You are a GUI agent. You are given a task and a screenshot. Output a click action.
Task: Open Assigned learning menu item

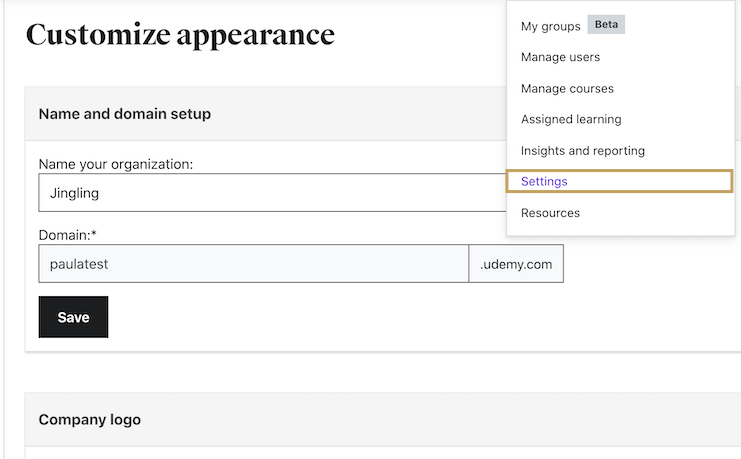pyautogui.click(x=571, y=119)
